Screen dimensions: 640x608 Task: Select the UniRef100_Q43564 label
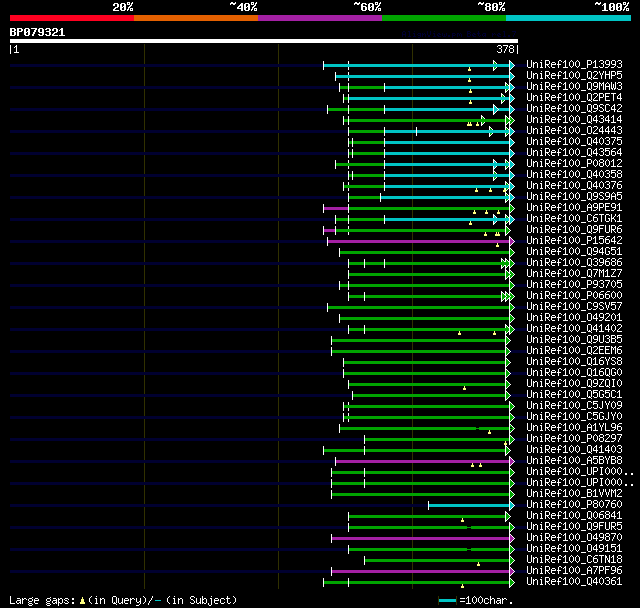(x=574, y=153)
